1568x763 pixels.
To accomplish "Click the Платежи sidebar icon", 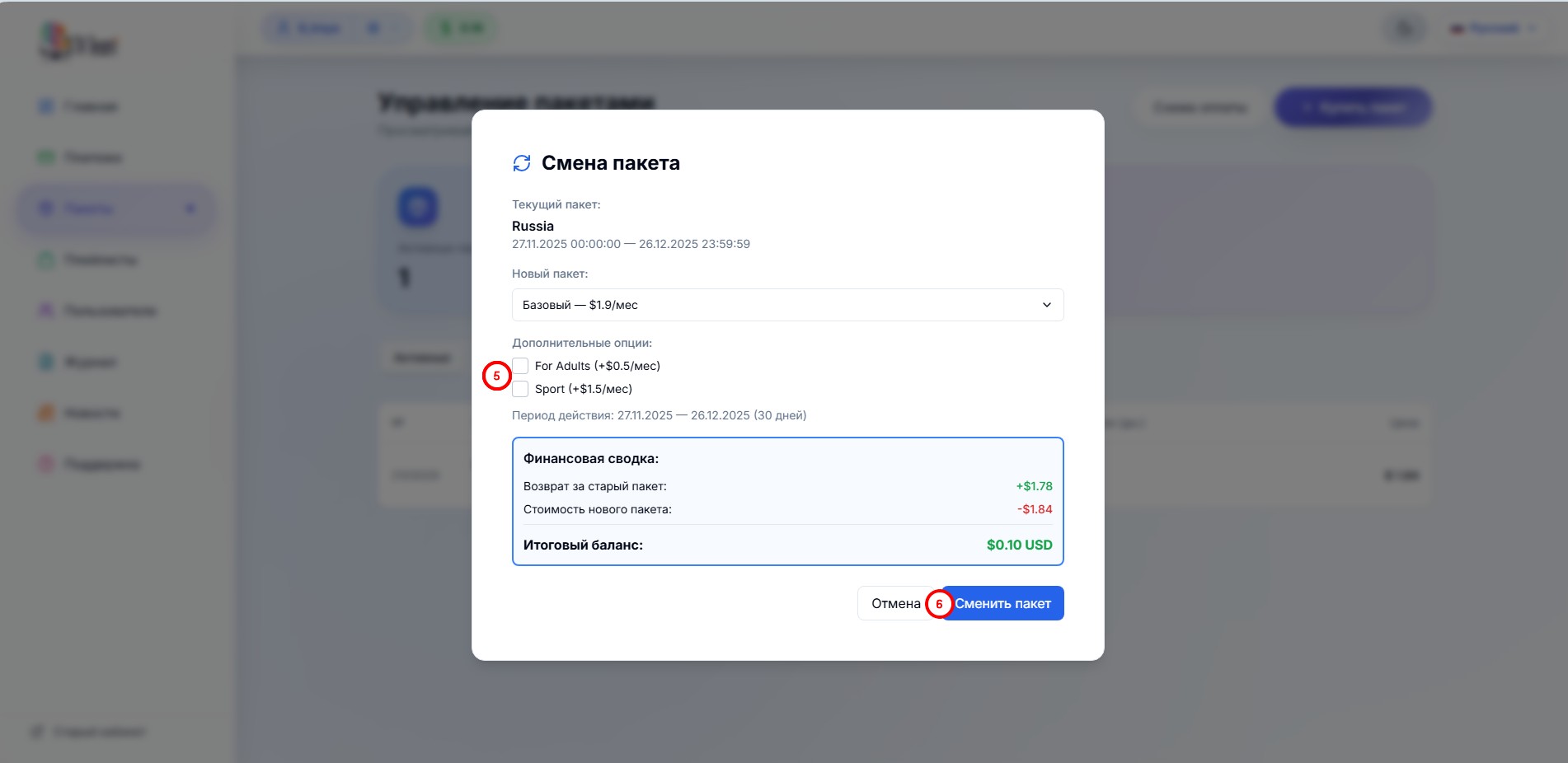I will tap(47, 157).
